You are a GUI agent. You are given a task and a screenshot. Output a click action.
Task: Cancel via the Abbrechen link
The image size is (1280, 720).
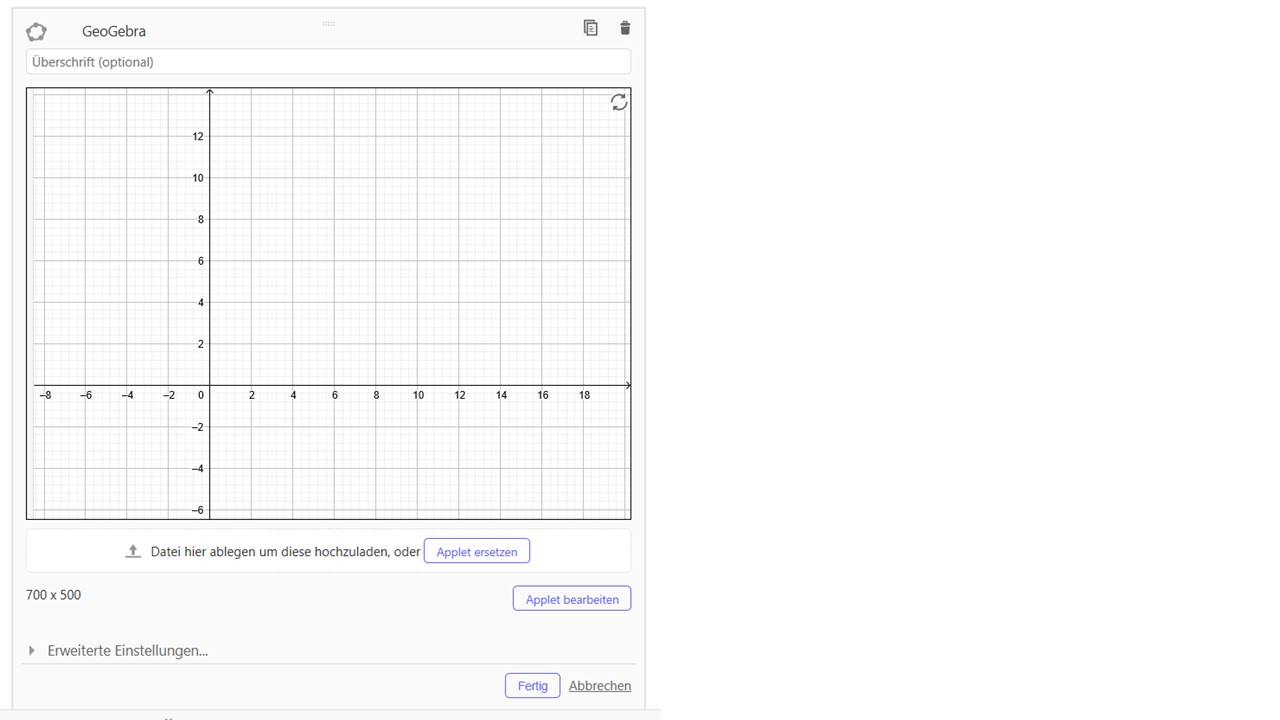[600, 685]
